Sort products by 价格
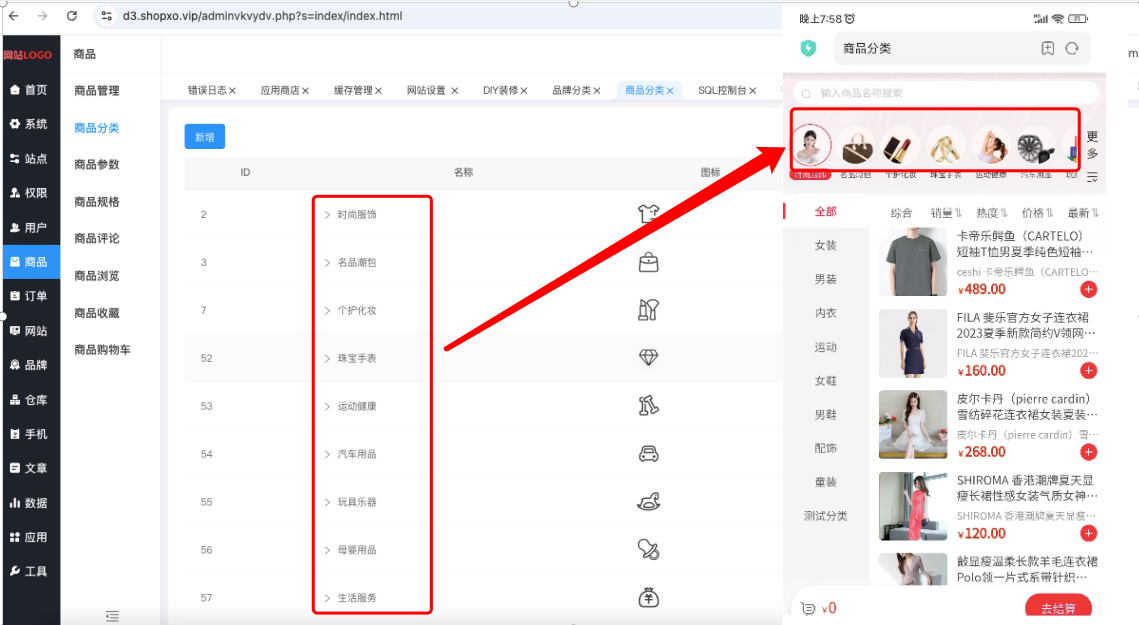This screenshot has width=1139, height=625. click(x=1037, y=213)
